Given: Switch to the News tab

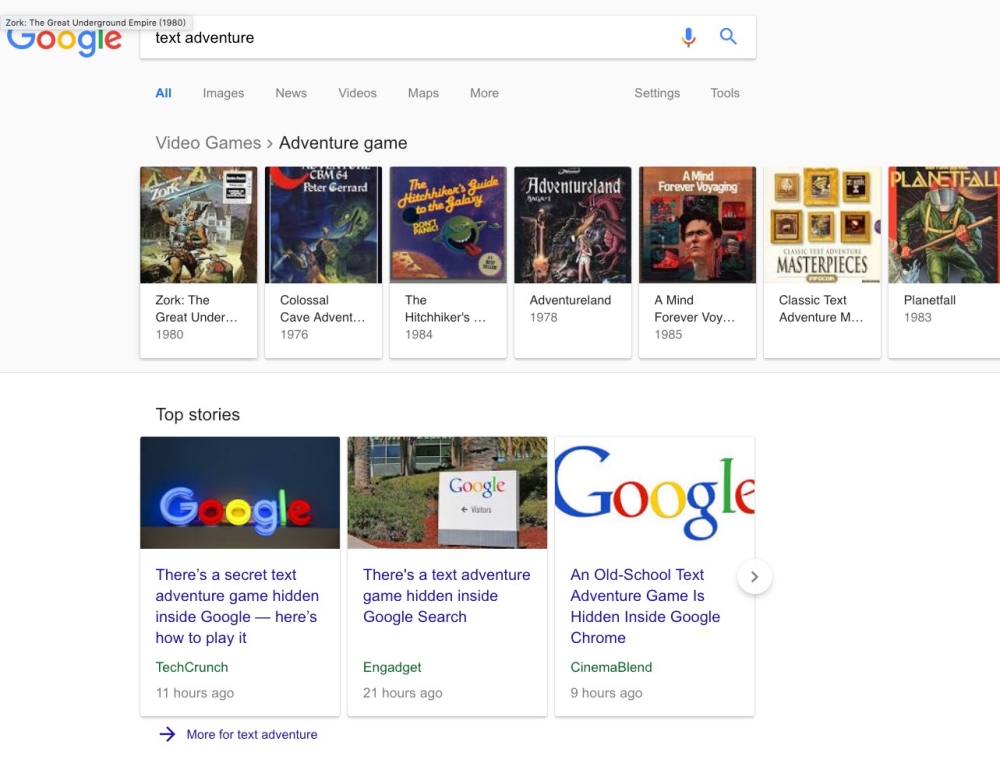Looking at the screenshot, I should click(291, 93).
